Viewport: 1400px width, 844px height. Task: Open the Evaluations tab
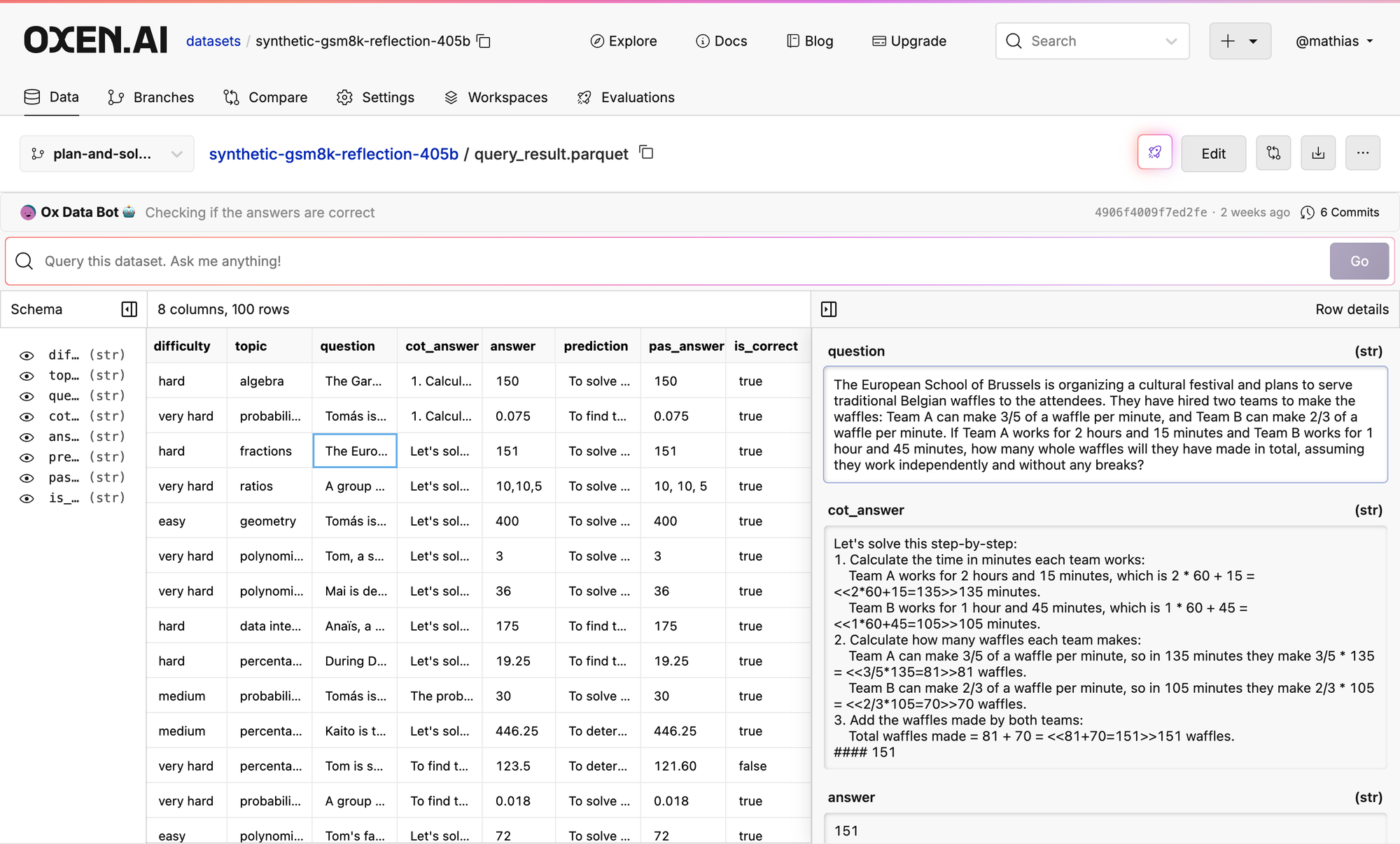pos(626,97)
